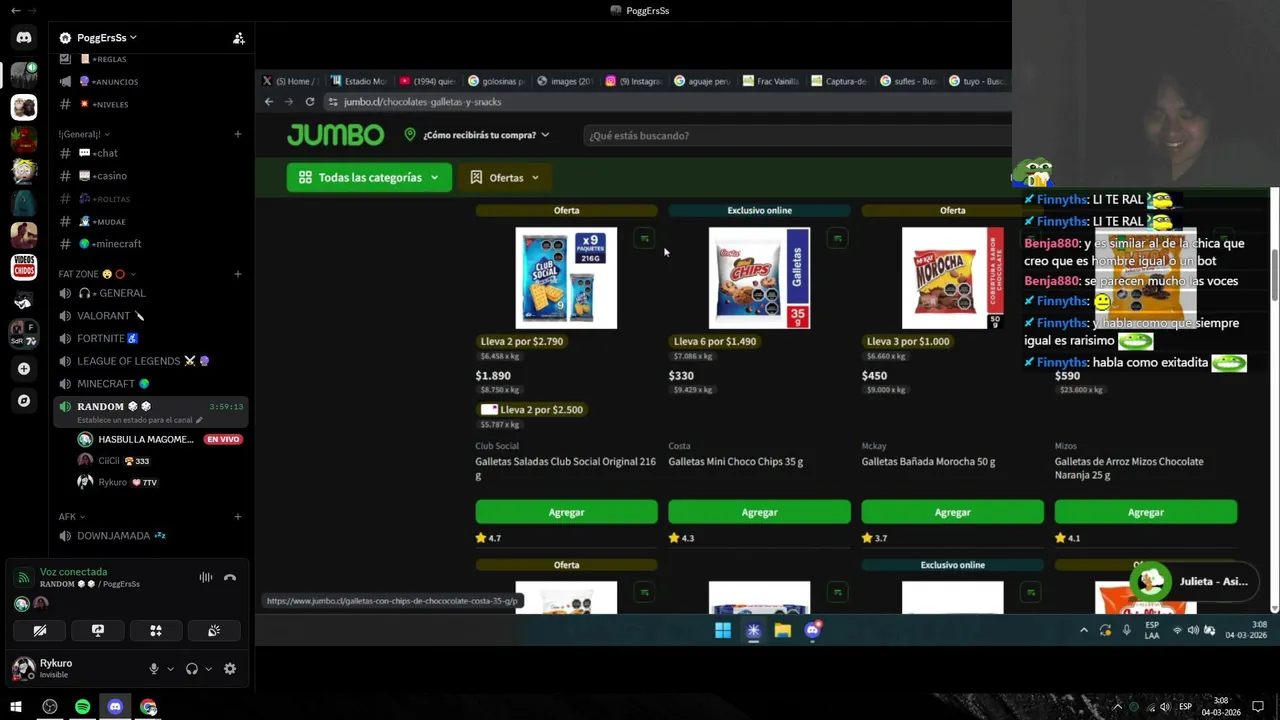Click the add a server plus icon
Screen dimensions: 1280x720
pos(24,368)
